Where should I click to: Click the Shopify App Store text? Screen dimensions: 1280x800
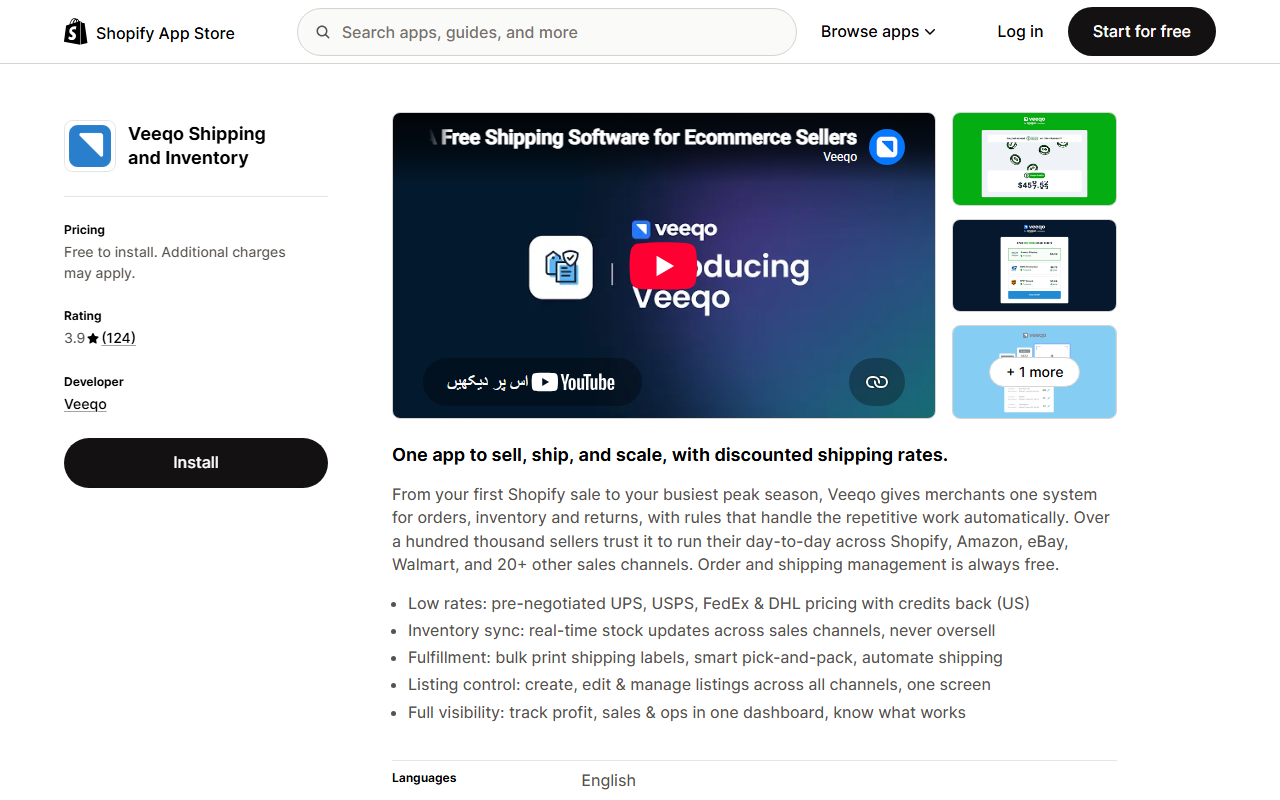pyautogui.click(x=165, y=33)
